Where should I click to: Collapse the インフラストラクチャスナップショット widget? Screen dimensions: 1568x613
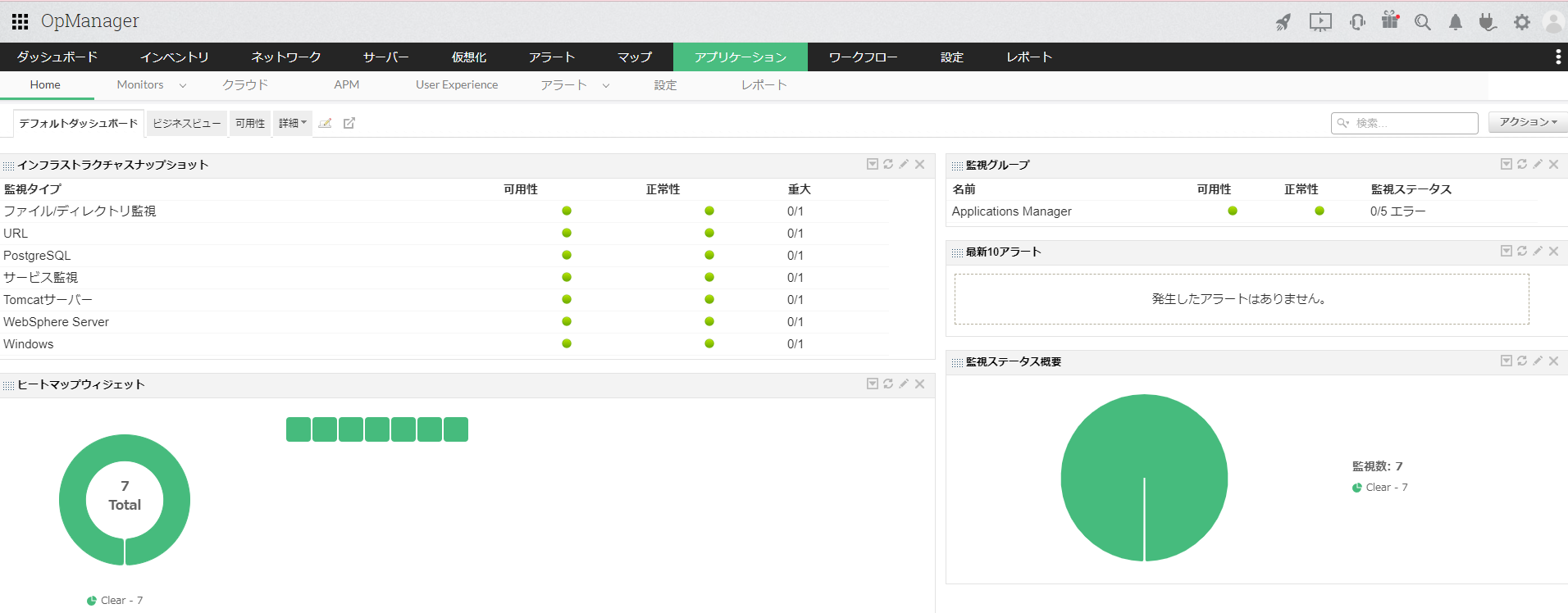[x=873, y=164]
